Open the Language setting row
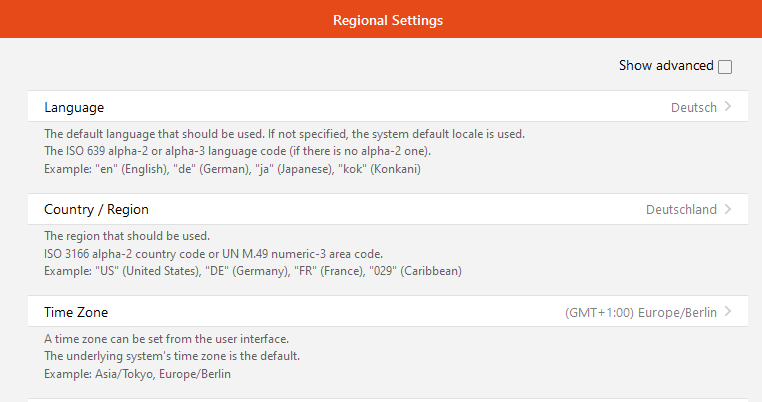Screen dimensions: 762x402 coord(388,106)
